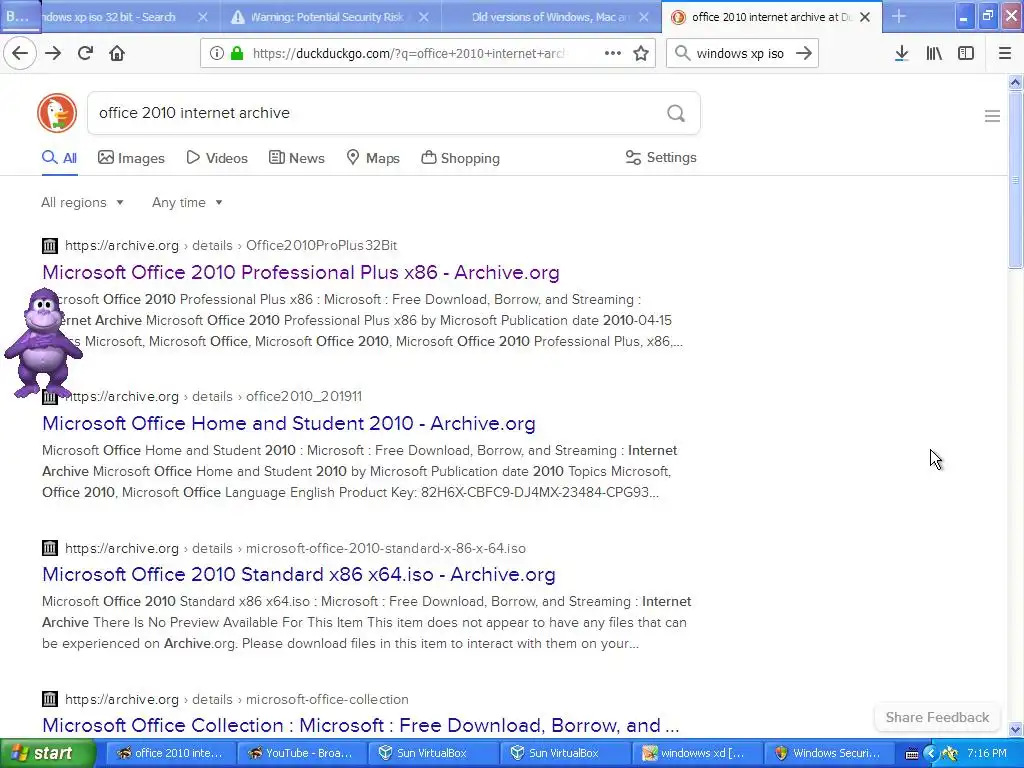Open 'Microsoft Office Home and Student 2010' result
This screenshot has width=1024, height=768.
(x=289, y=423)
